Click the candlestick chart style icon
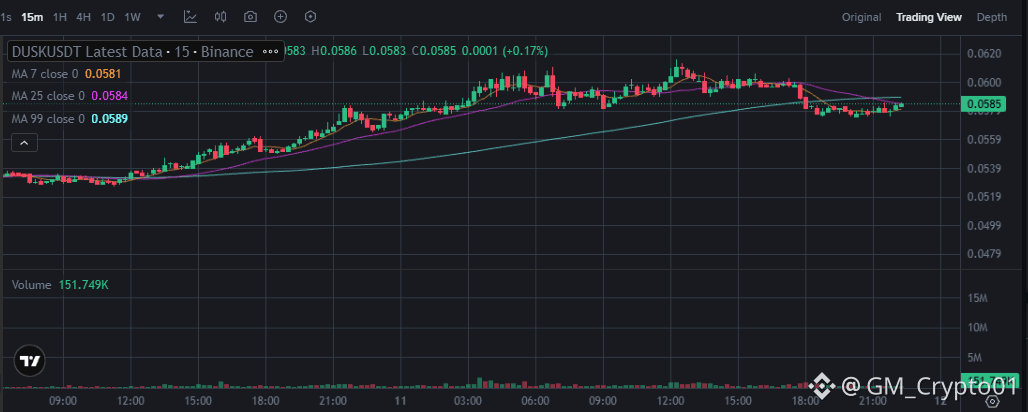 click(221, 17)
